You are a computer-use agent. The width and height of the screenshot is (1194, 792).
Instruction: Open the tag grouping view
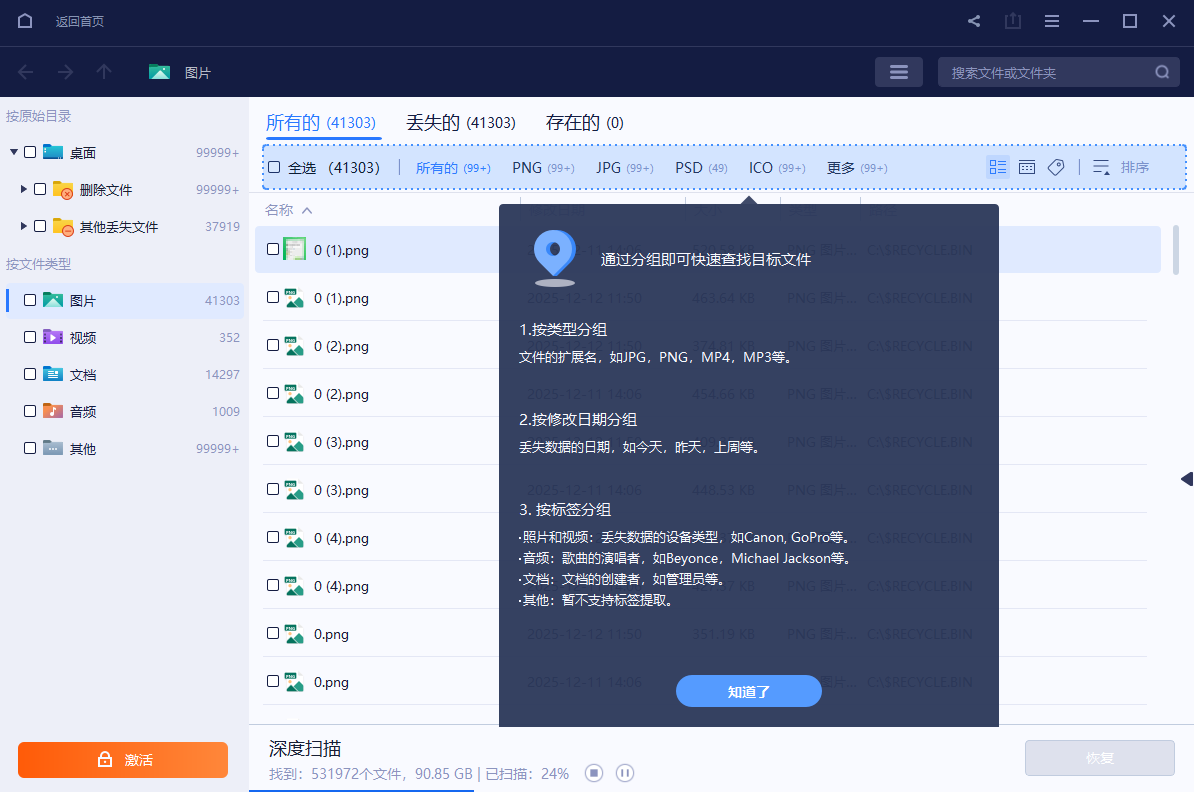coord(1056,167)
